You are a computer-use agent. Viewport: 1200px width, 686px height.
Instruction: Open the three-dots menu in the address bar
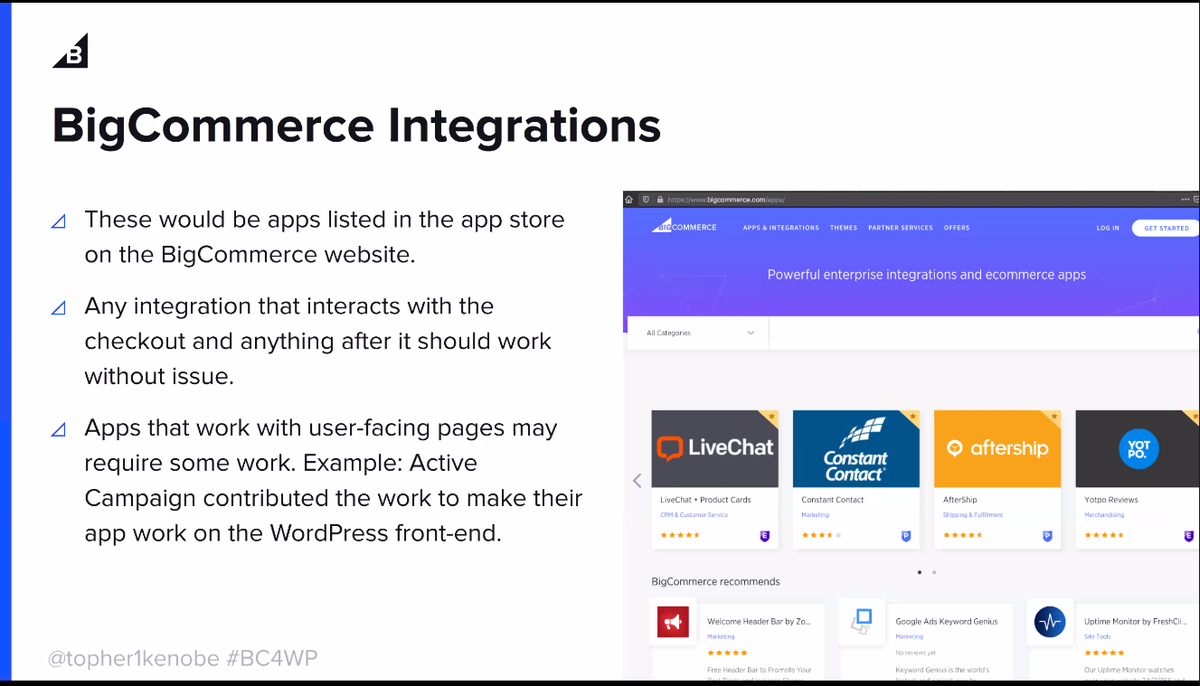(x=1185, y=199)
